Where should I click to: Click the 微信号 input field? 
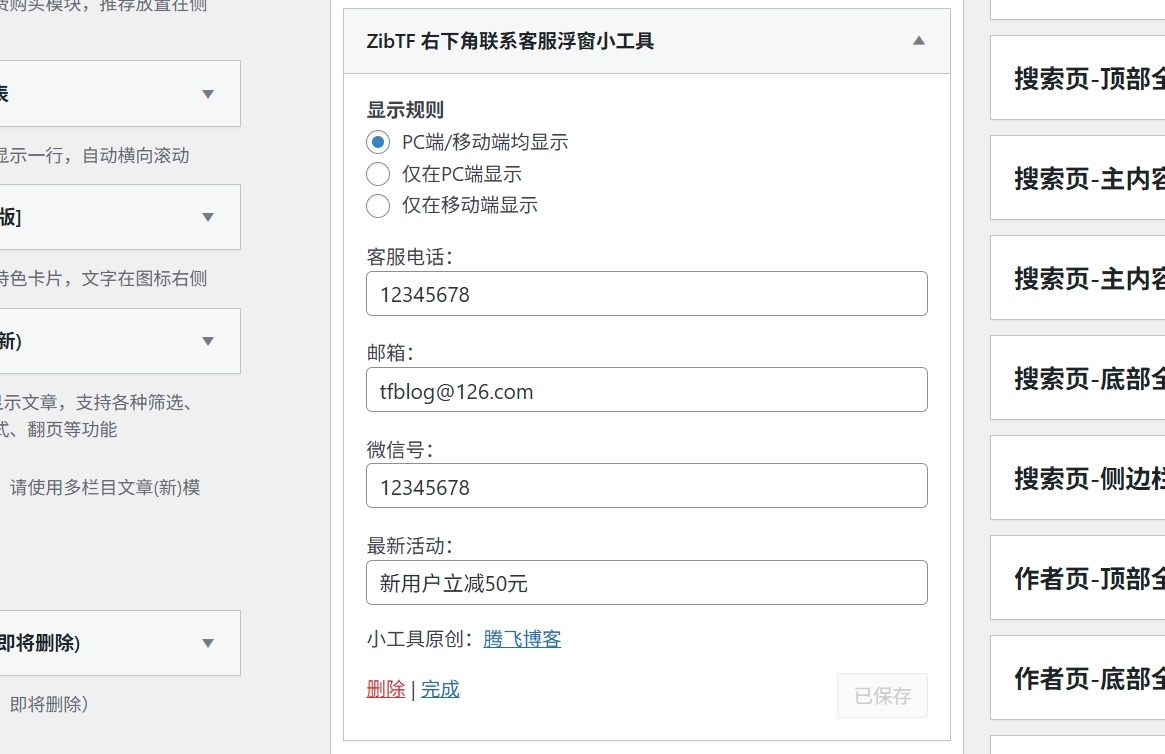647,486
